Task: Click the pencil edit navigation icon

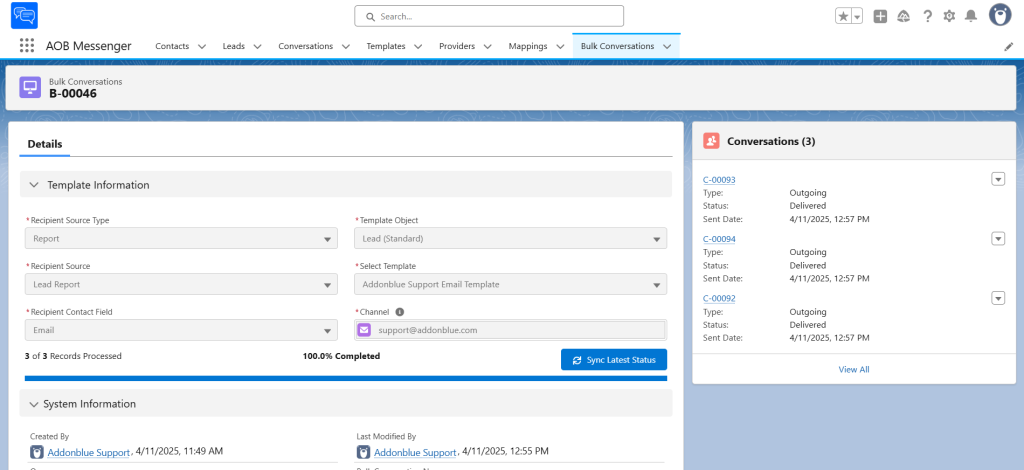Action: click(x=1008, y=46)
